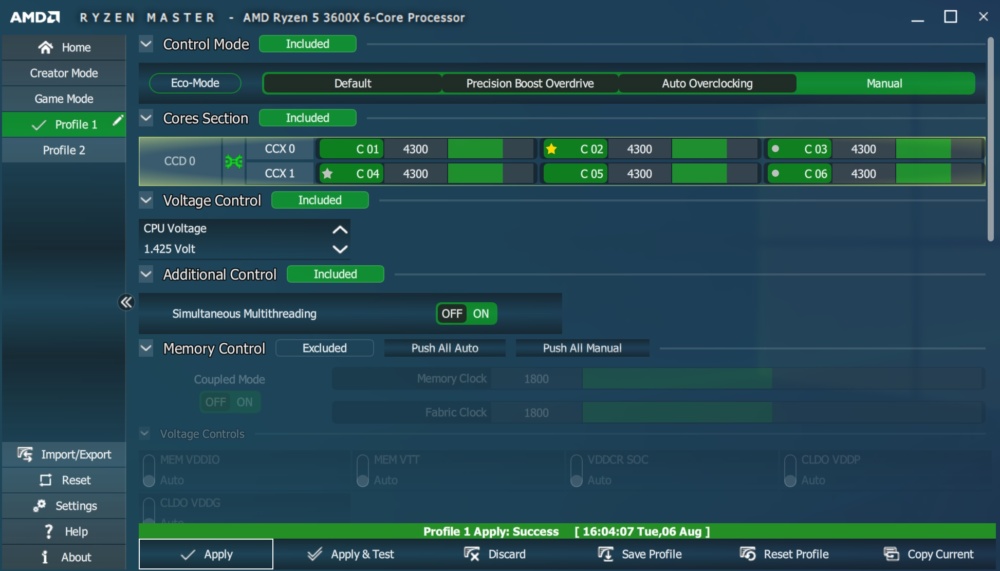Toggle Cores Section Included button

pos(307,118)
